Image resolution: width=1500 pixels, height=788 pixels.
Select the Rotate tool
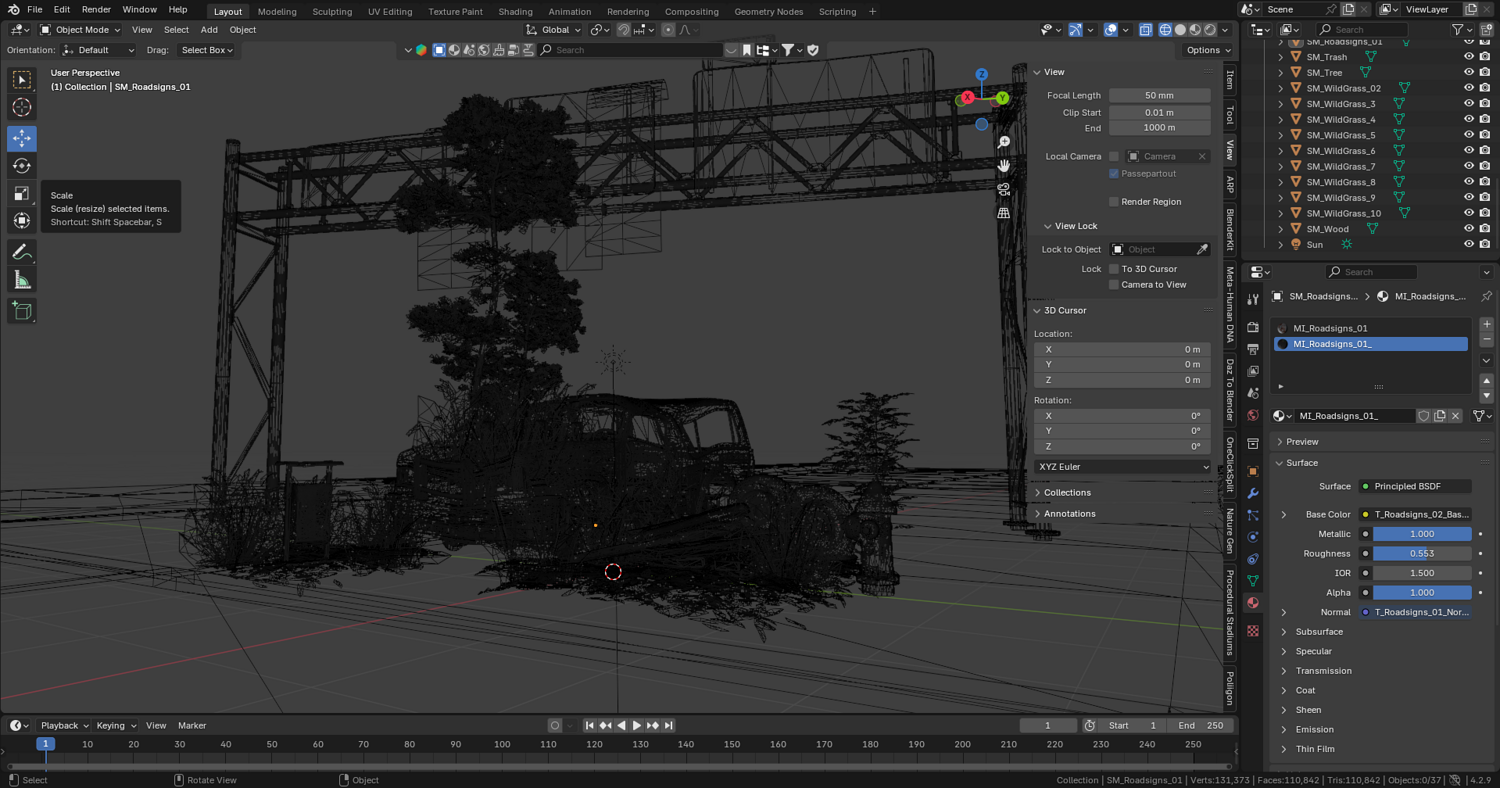(x=22, y=166)
